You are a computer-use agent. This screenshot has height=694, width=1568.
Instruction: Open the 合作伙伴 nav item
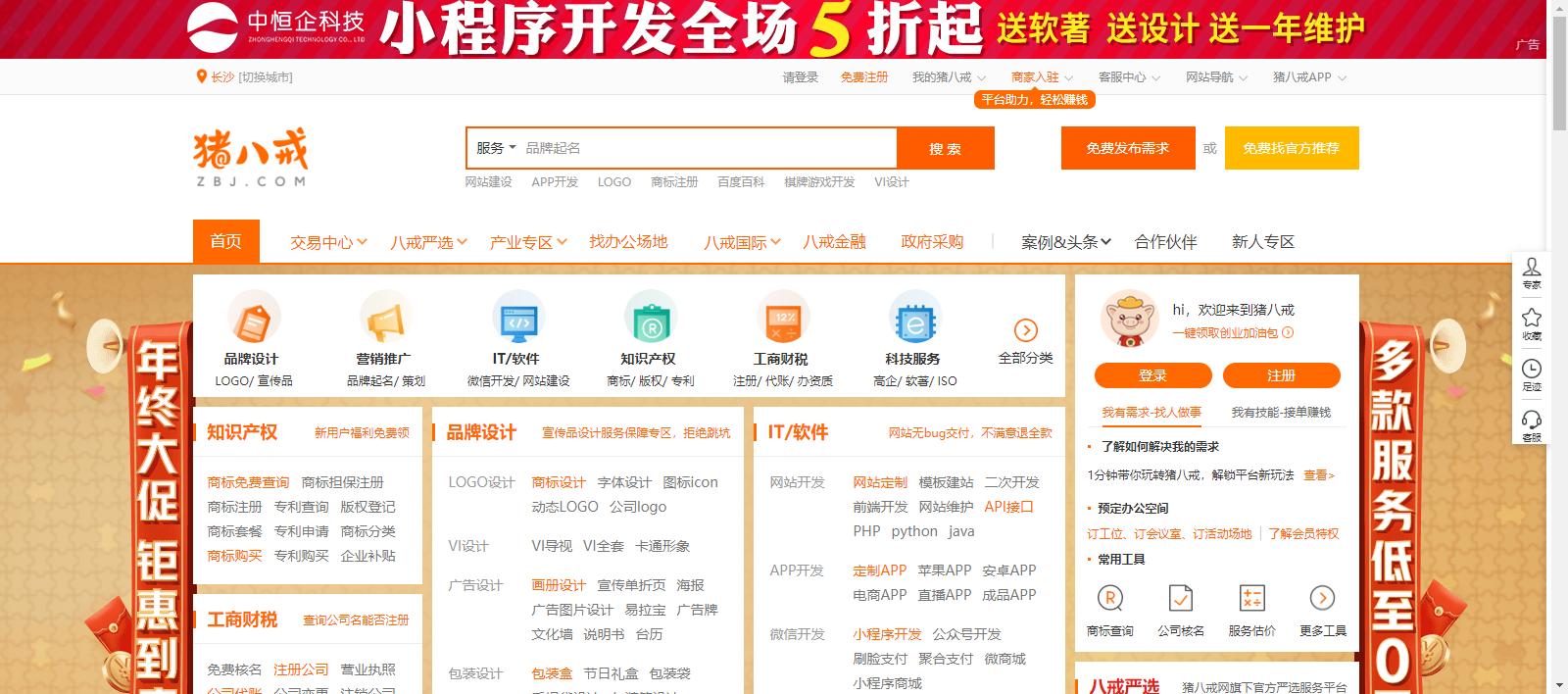(x=1165, y=242)
